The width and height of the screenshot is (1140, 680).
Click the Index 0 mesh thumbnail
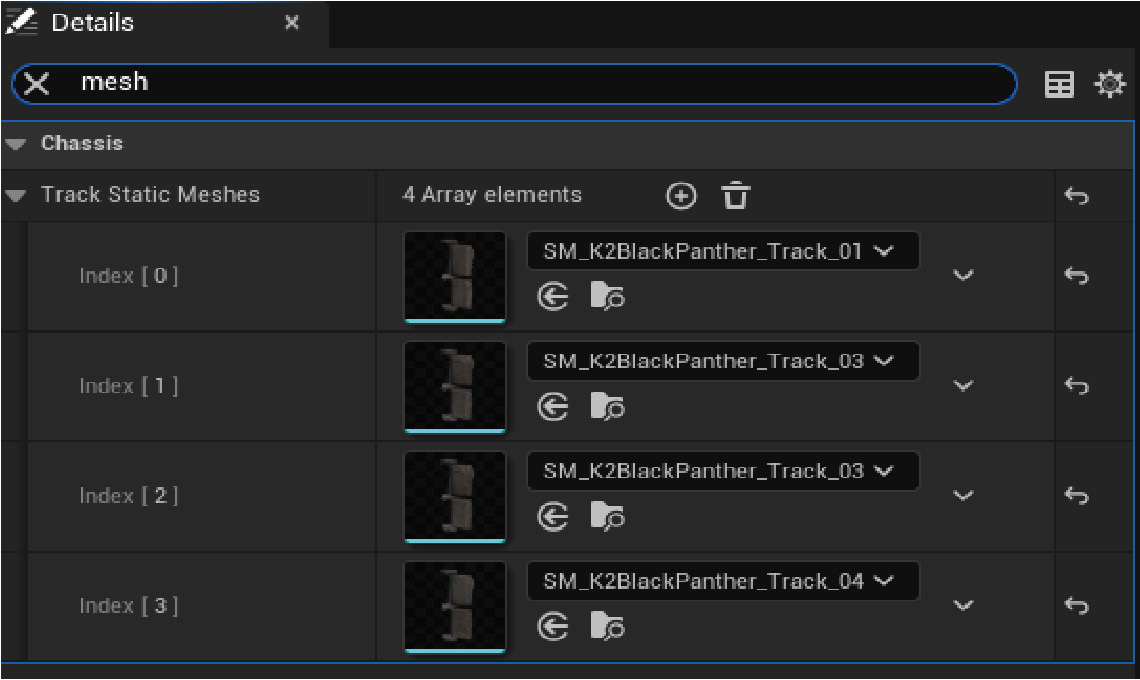pyautogui.click(x=455, y=277)
